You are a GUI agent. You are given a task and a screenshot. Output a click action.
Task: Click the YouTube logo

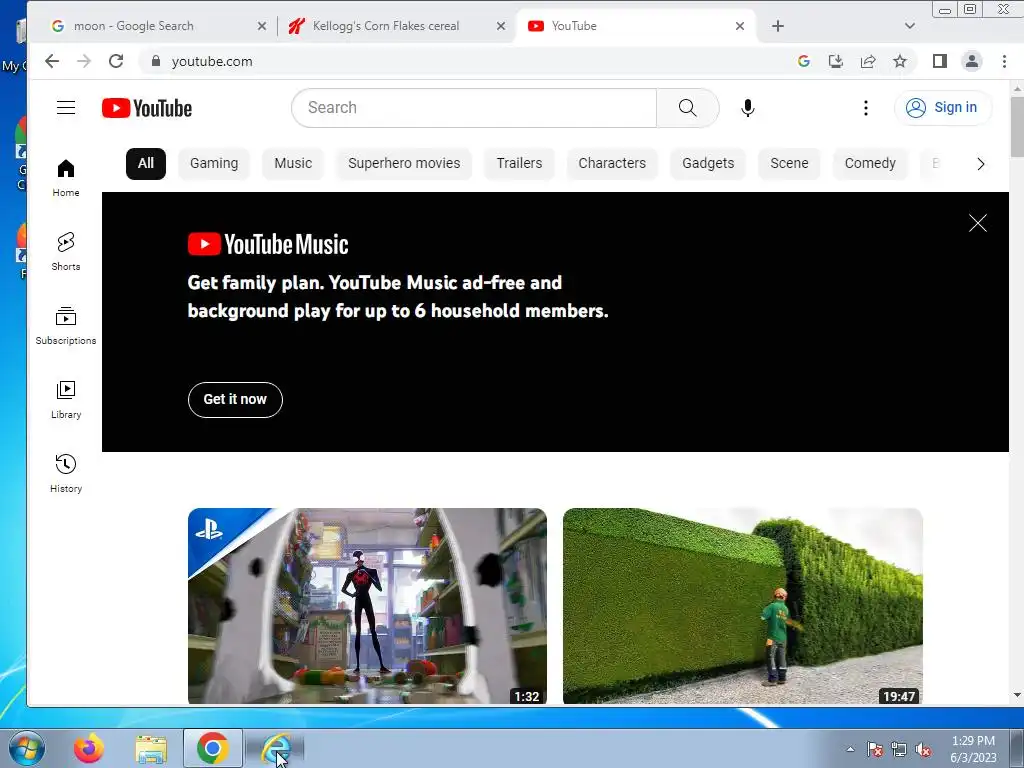[x=147, y=108]
